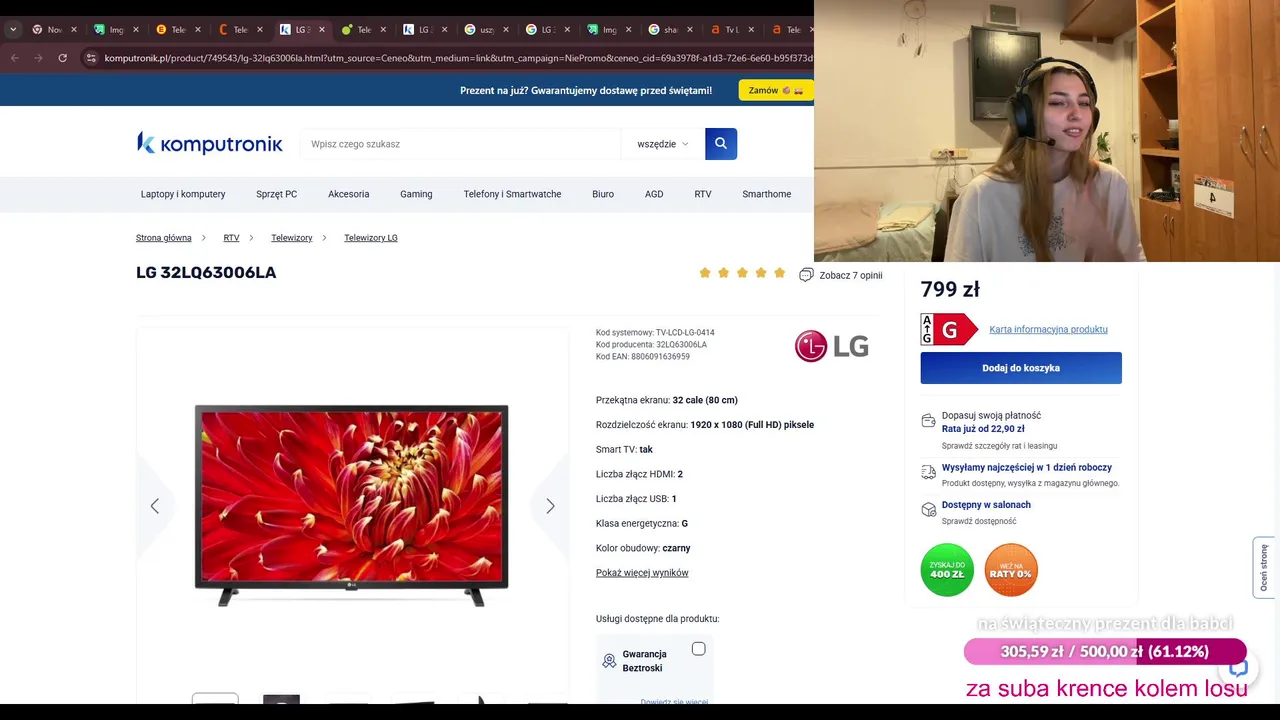Click the donation goal progress bar

tap(1105, 651)
